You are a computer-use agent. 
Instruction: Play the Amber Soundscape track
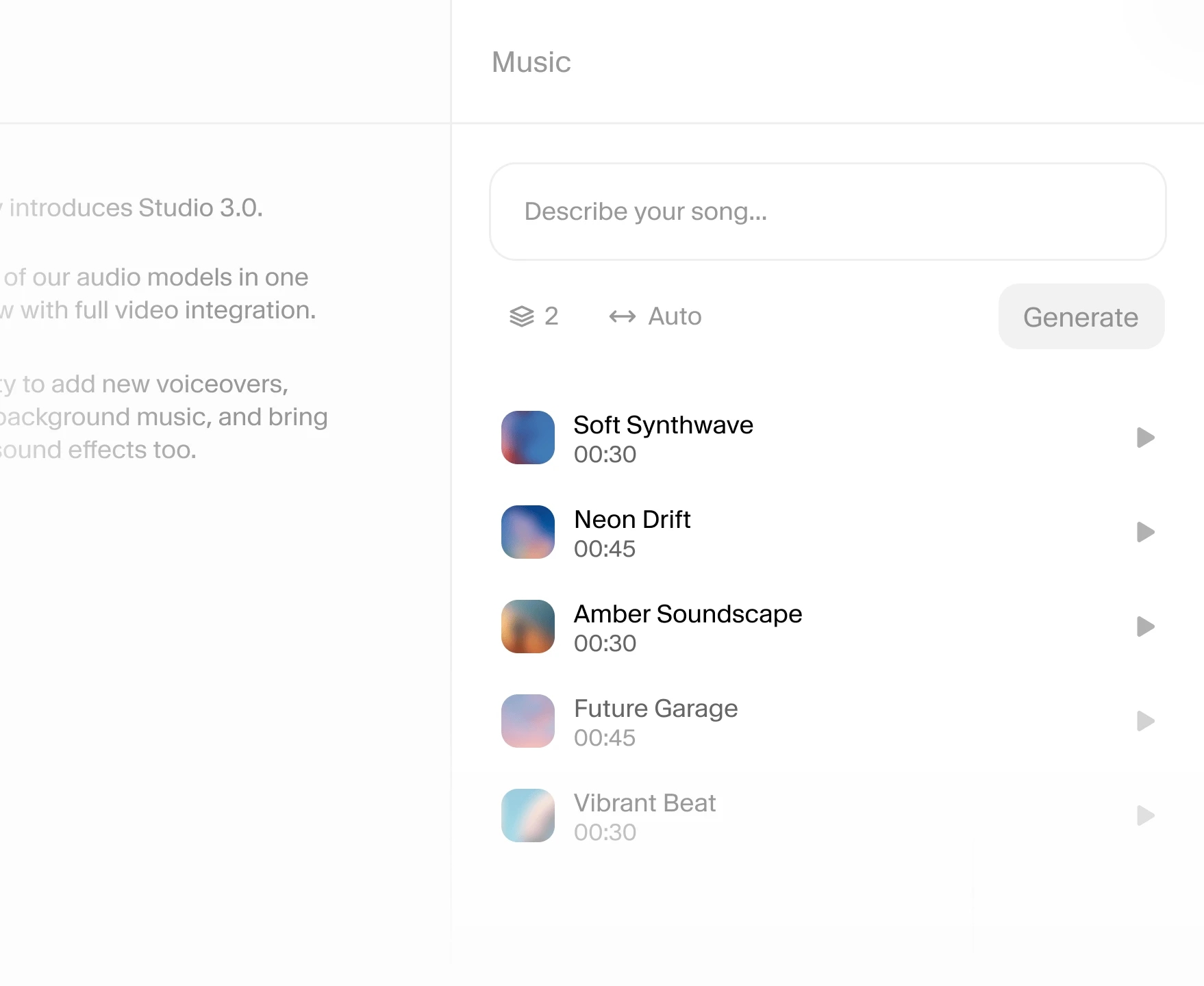pyautogui.click(x=1144, y=627)
